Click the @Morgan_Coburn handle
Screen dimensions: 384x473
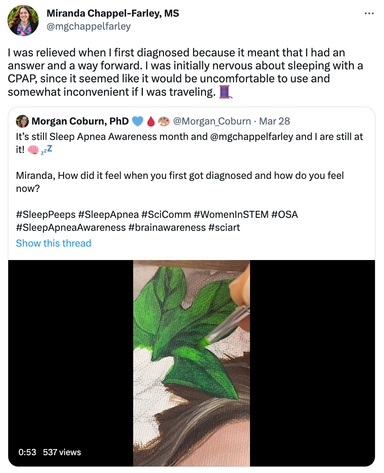[x=212, y=121]
